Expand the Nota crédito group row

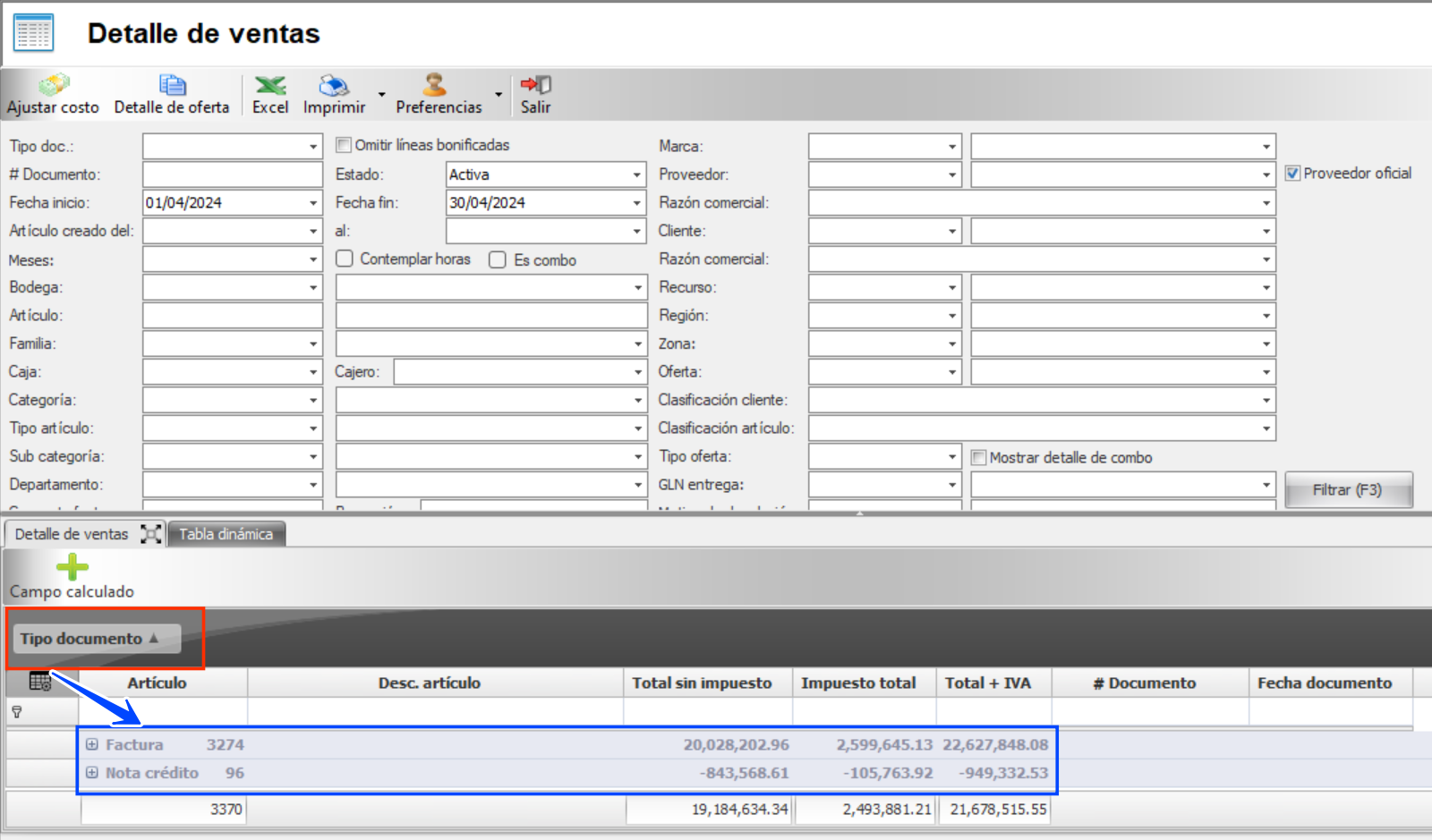coord(92,773)
